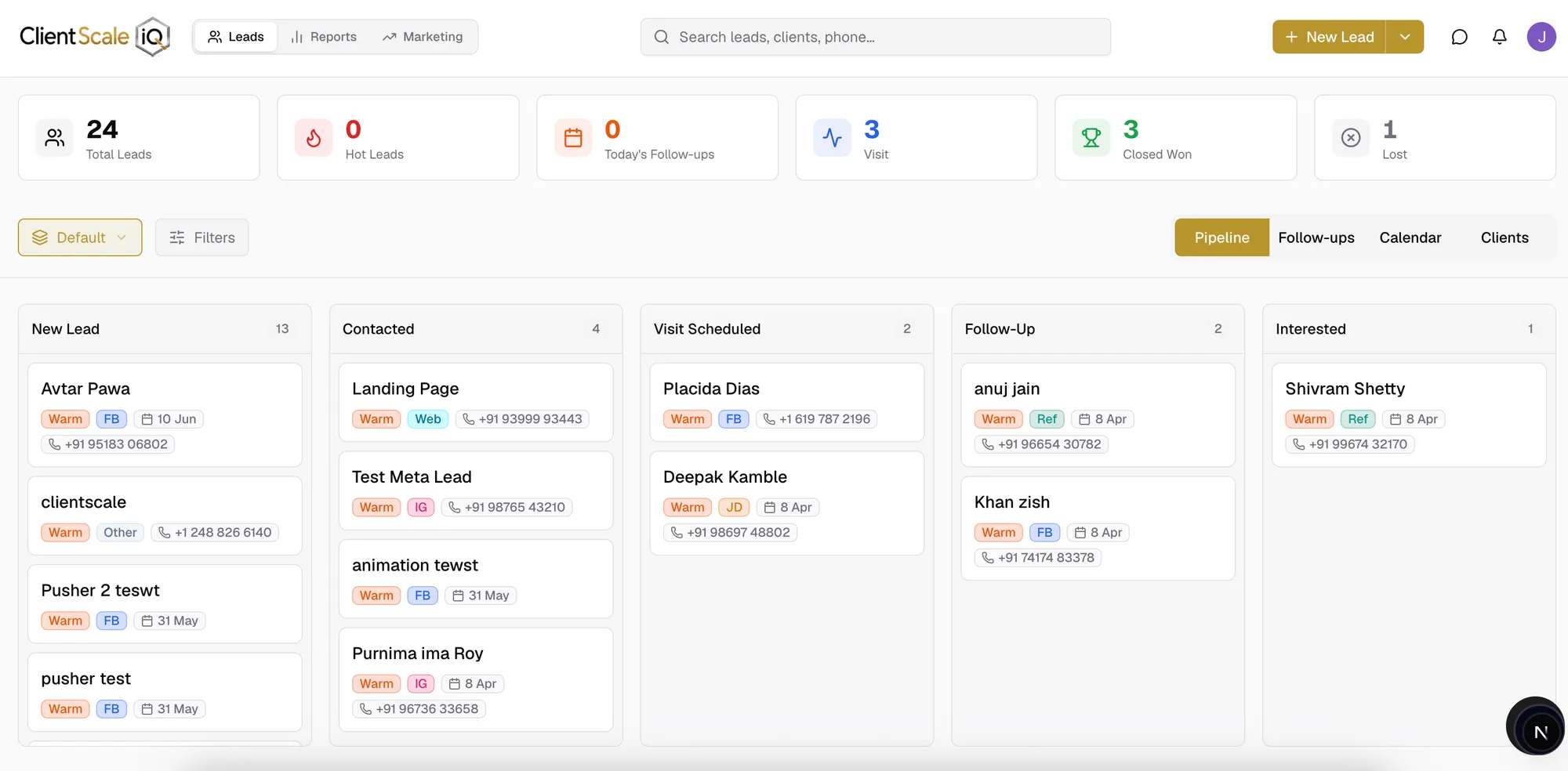1568x771 pixels.
Task: Select the Pipeline view
Action: pyautogui.click(x=1221, y=237)
